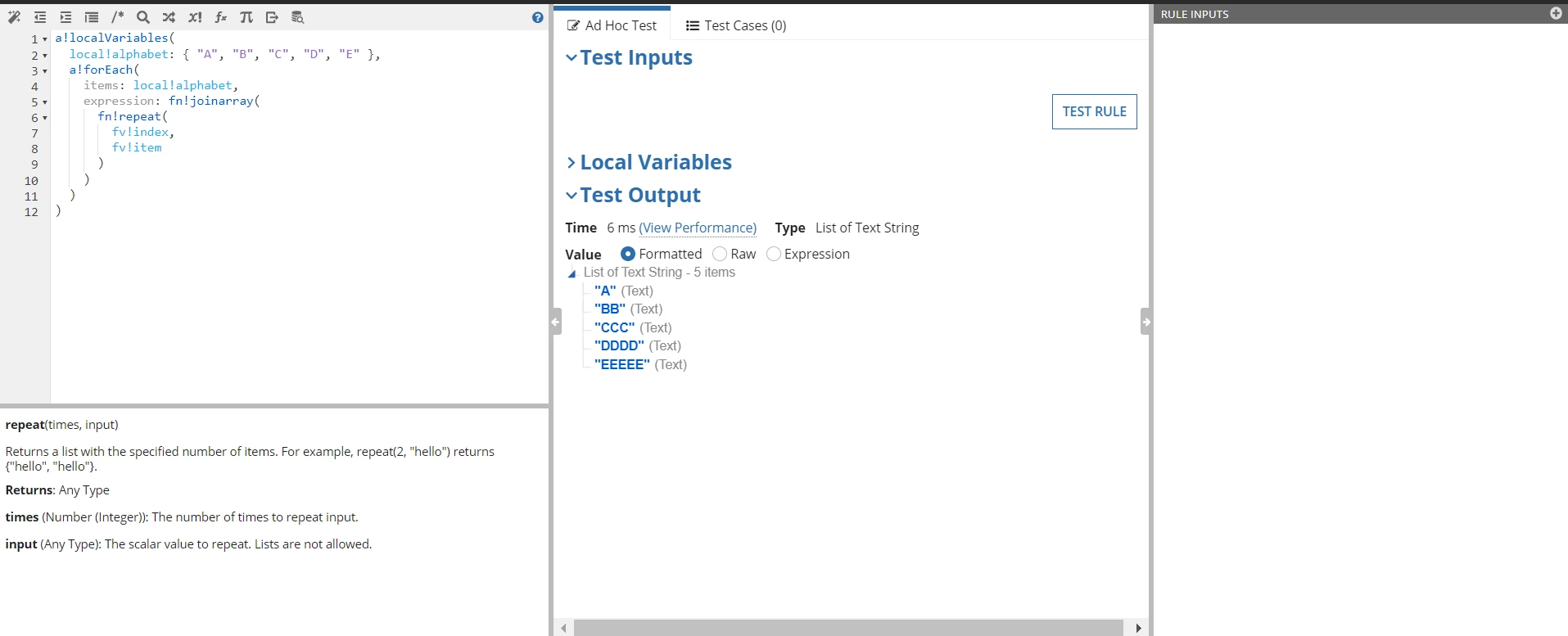Collapse the Test Inputs section
Image resolution: width=1568 pixels, height=636 pixels.
[572, 57]
